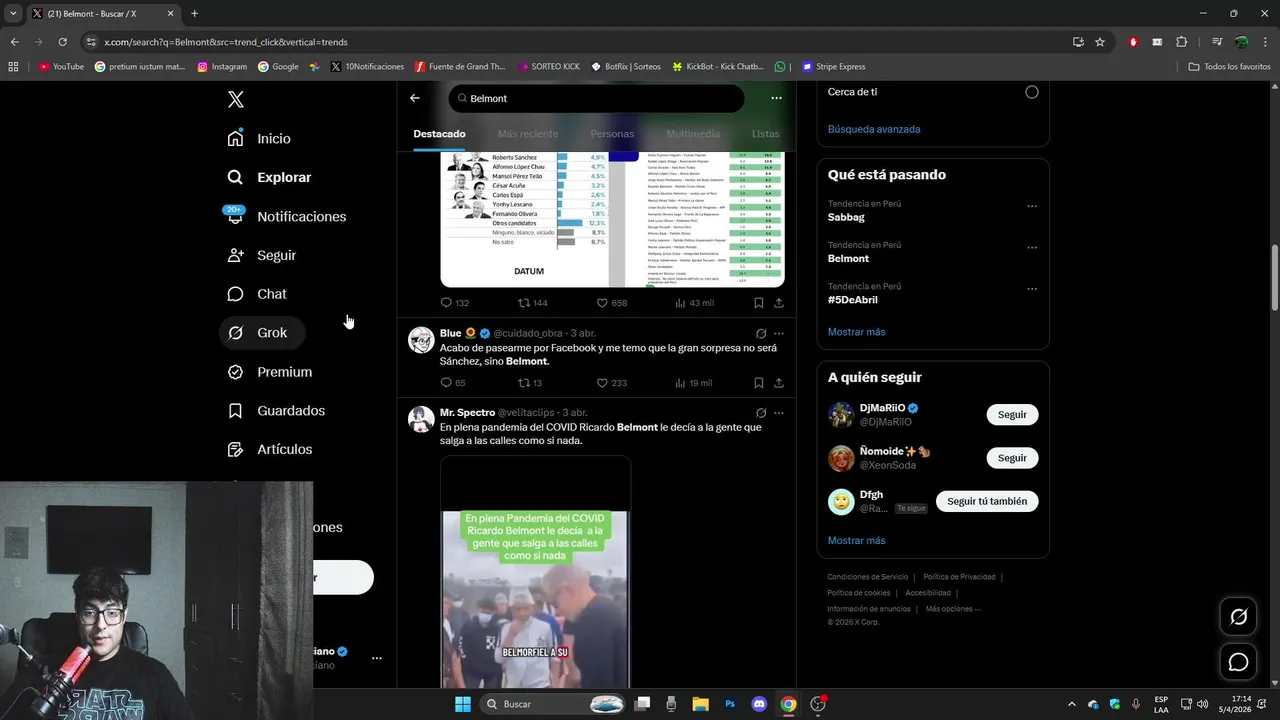Image resolution: width=1280 pixels, height=720 pixels.
Task: Click the Belmont search field
Action: (596, 98)
